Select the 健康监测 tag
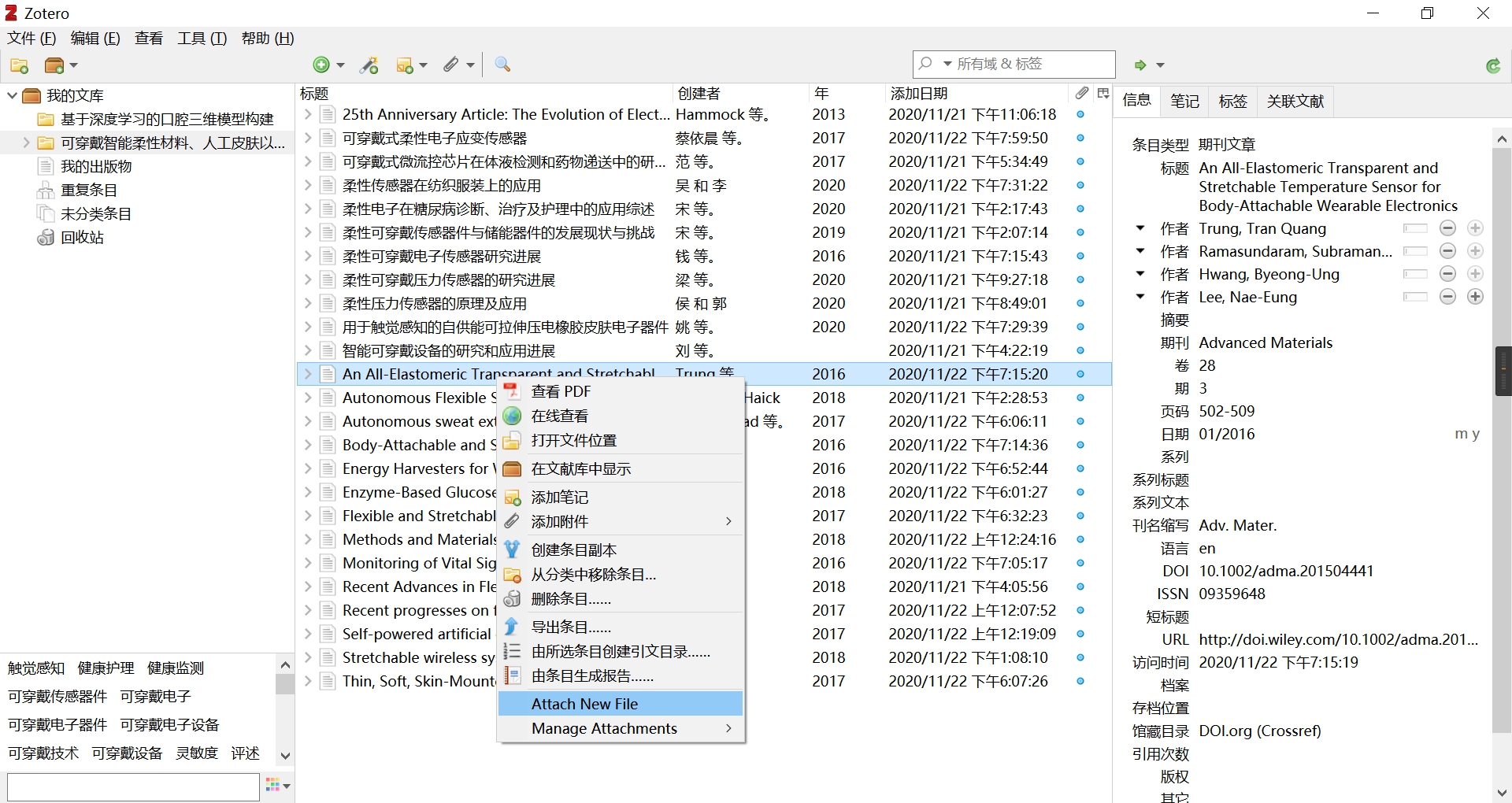This screenshot has width=1512, height=803. coord(176,668)
